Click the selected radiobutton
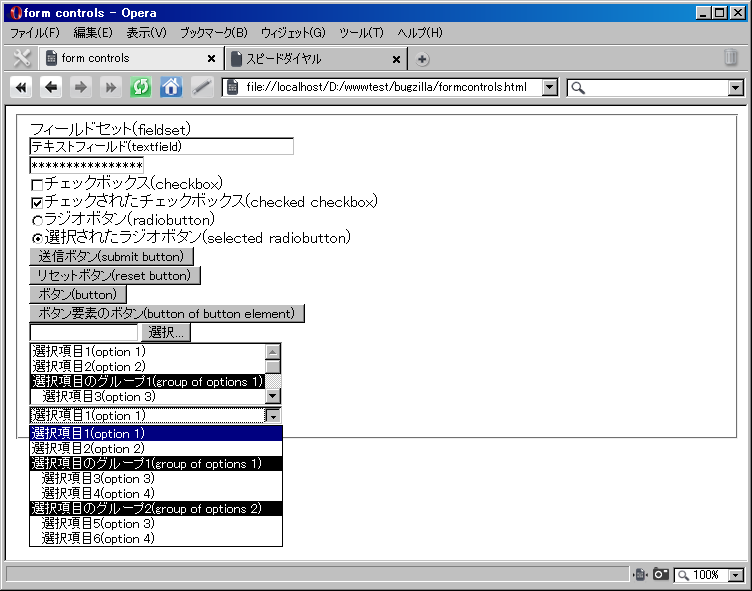This screenshot has height=591, width=752. (37, 238)
